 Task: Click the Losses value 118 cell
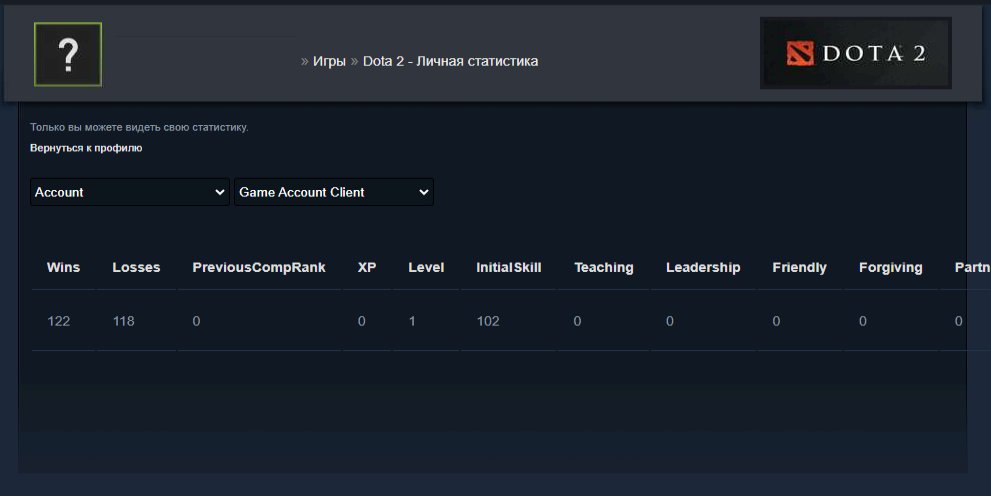[x=123, y=321]
